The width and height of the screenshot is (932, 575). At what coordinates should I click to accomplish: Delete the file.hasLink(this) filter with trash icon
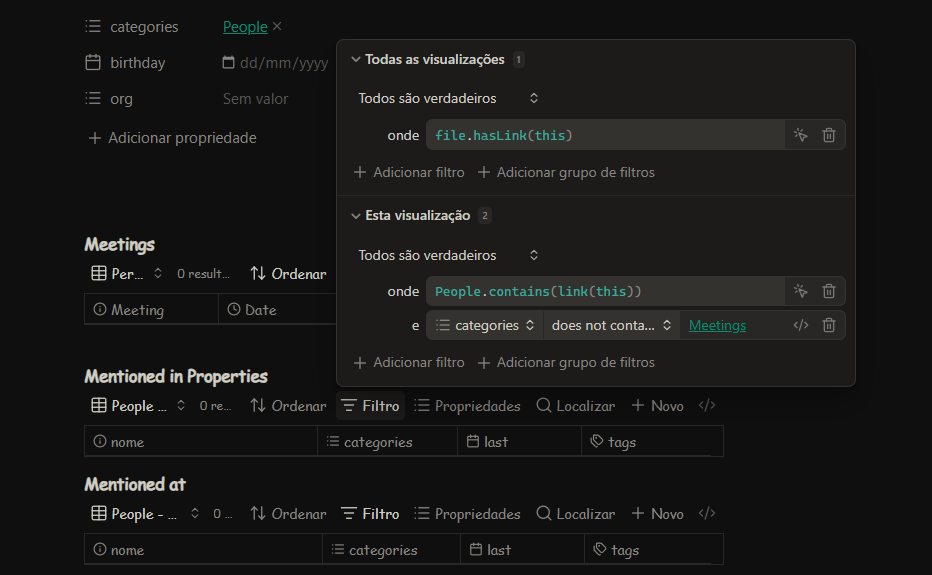tap(828, 135)
